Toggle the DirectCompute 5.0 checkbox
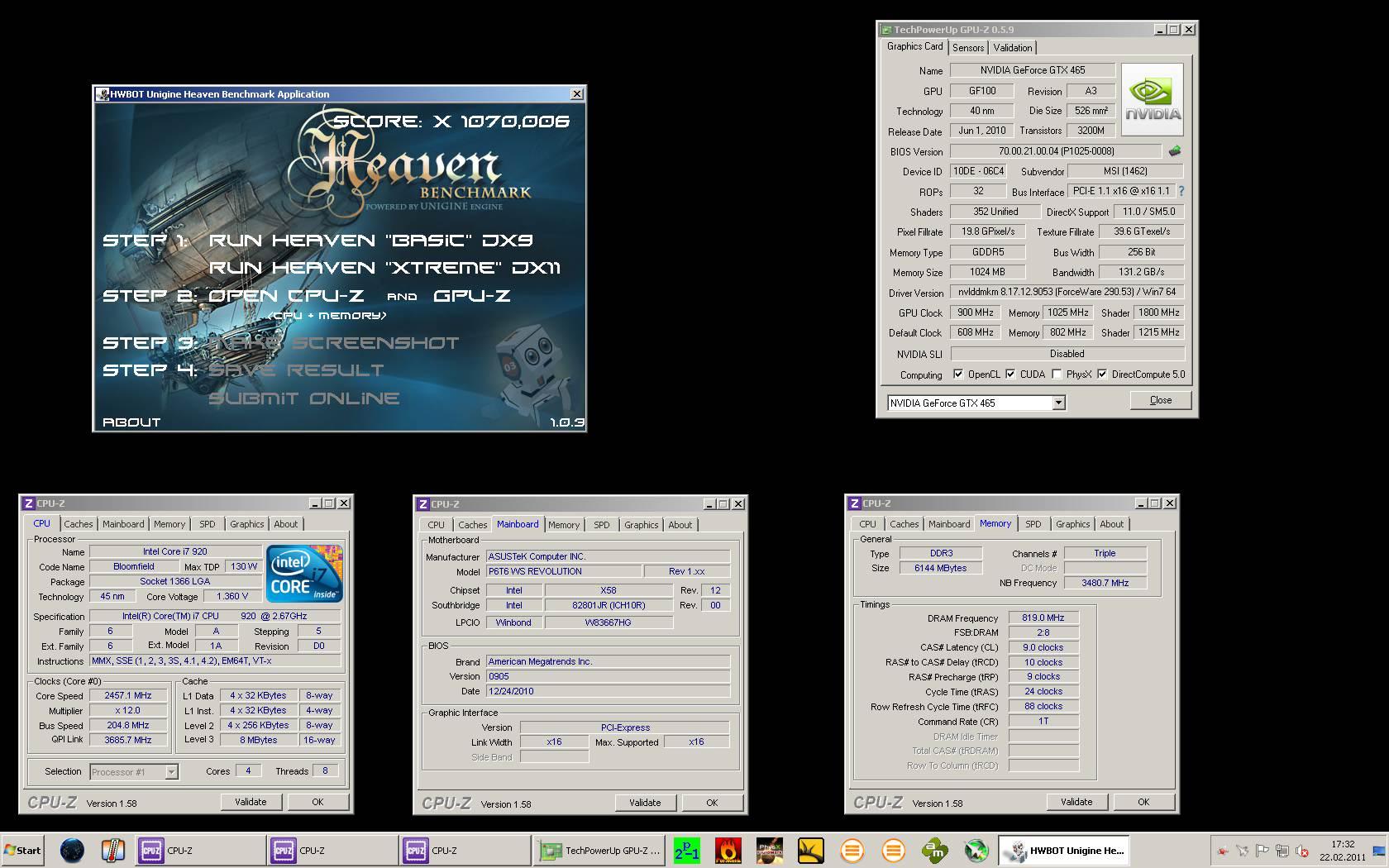The image size is (1389, 868). click(1101, 374)
